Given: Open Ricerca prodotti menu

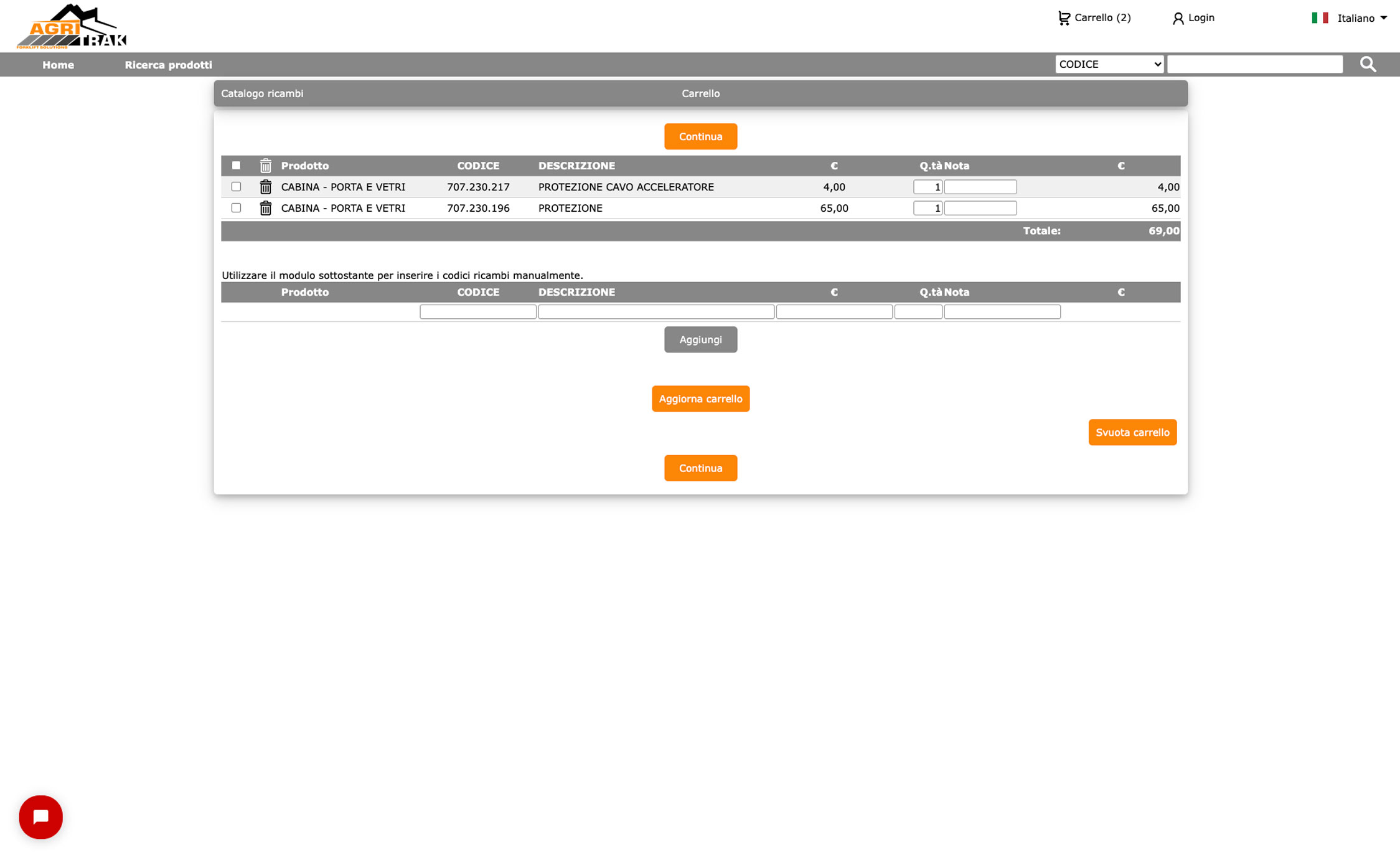Looking at the screenshot, I should tap(168, 65).
